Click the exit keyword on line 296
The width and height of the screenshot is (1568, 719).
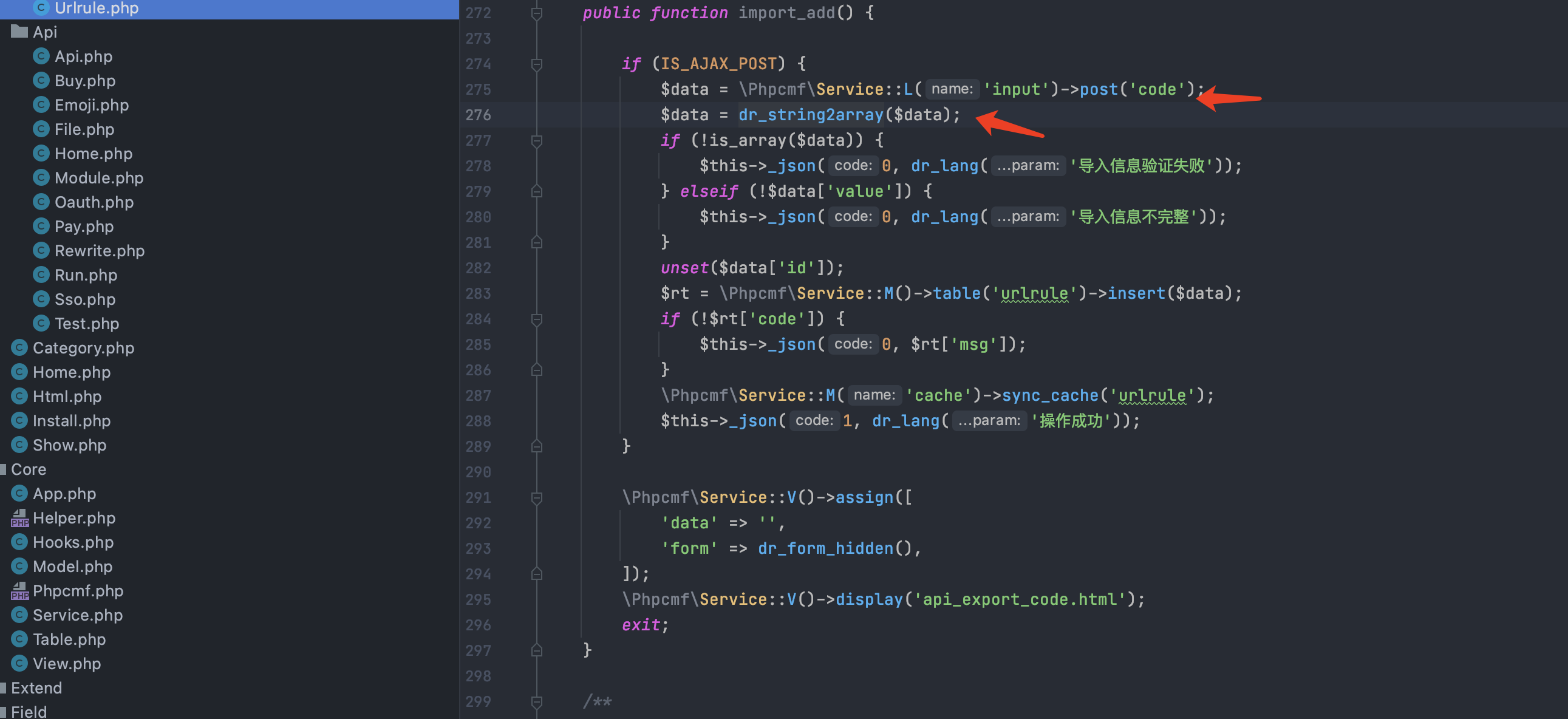[x=641, y=625]
